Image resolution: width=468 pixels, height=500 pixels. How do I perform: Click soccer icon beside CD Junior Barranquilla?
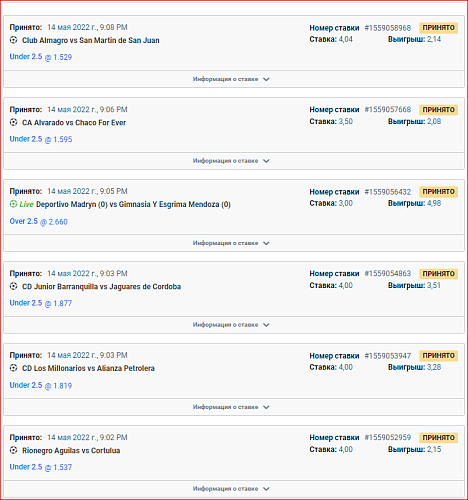click(x=13, y=286)
